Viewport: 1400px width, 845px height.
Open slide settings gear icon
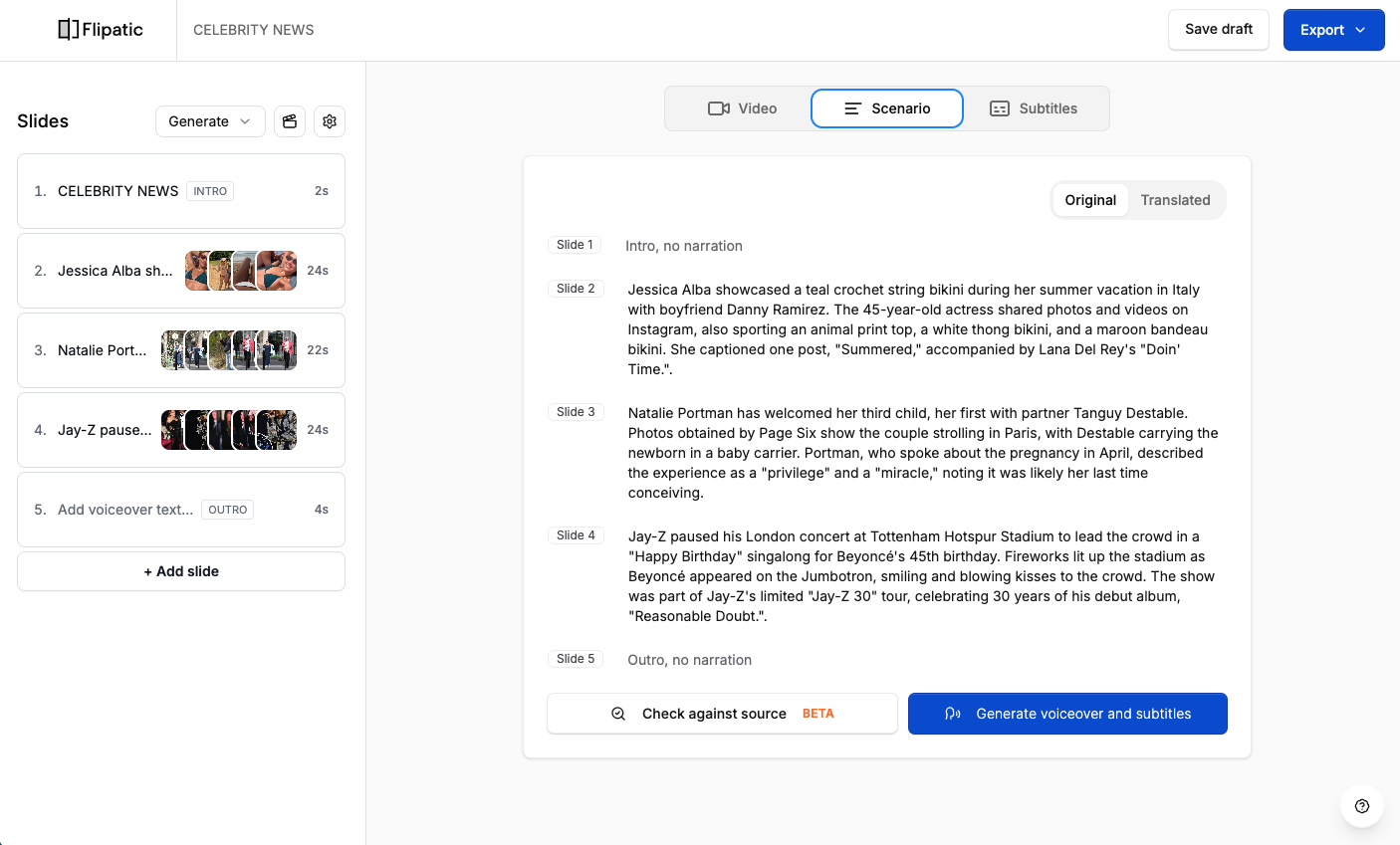click(330, 121)
